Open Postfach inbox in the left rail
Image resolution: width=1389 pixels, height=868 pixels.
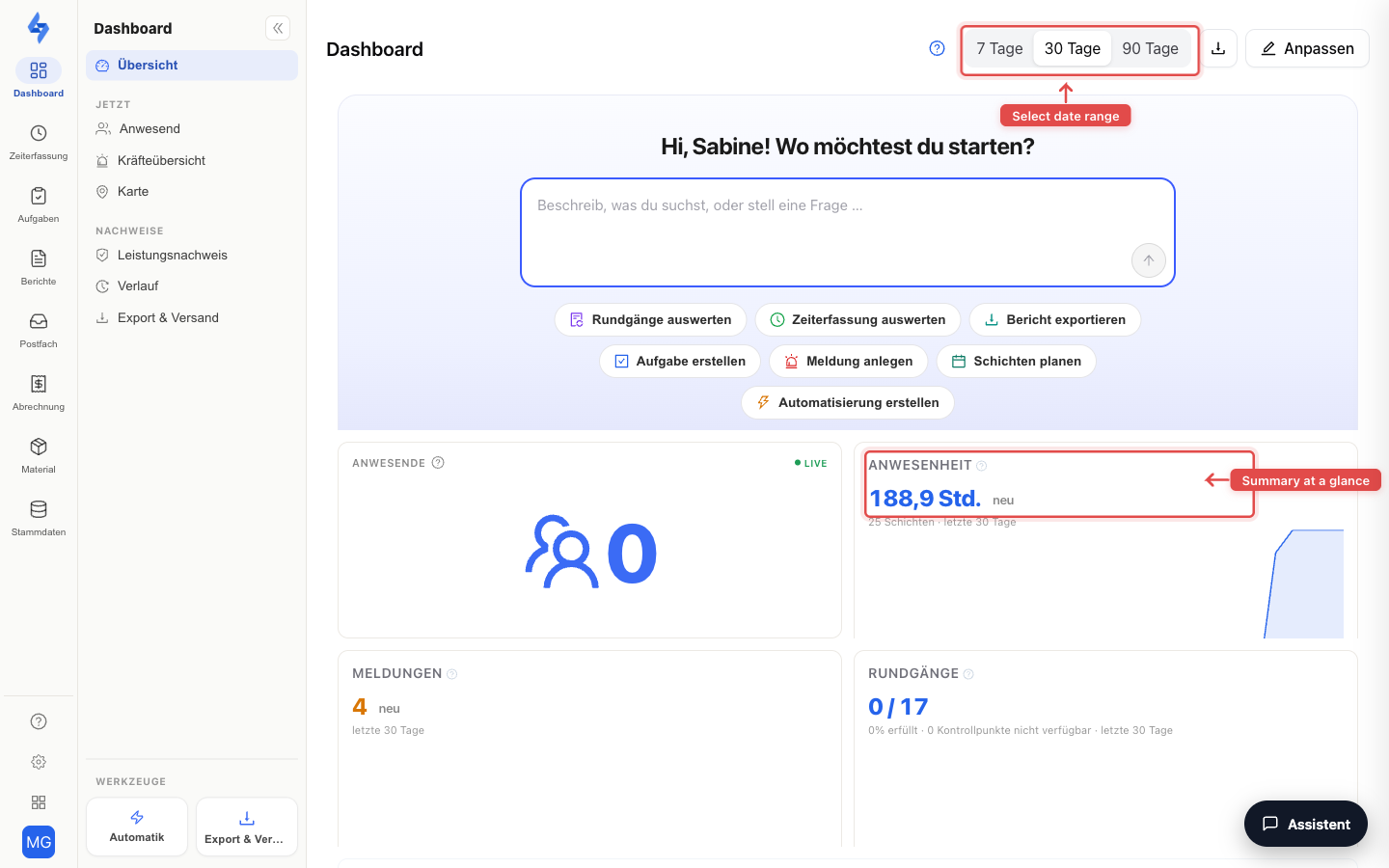(x=39, y=330)
